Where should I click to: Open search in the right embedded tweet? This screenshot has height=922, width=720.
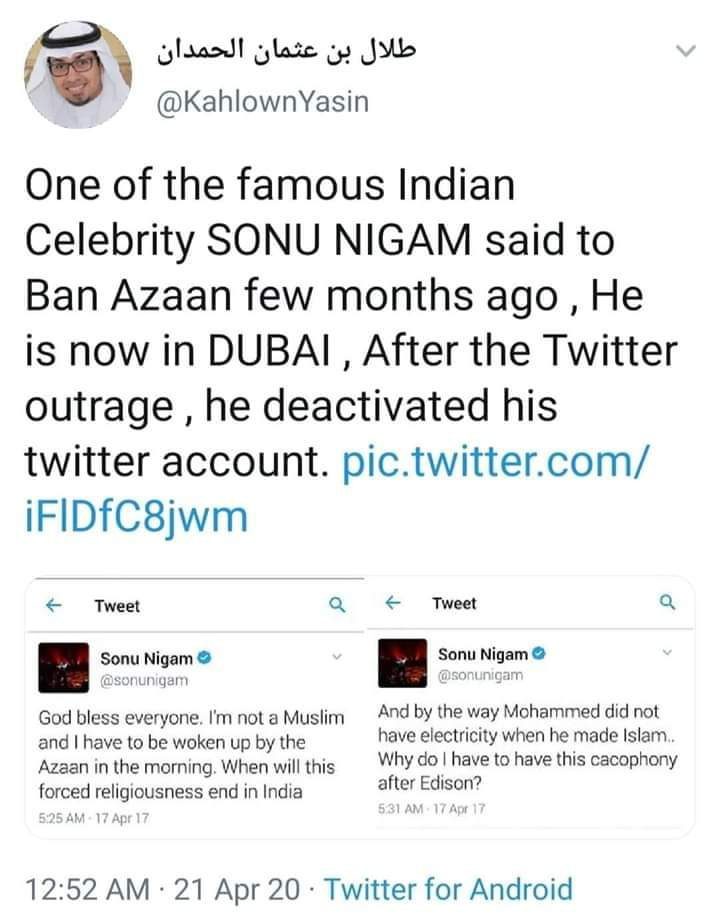667,601
